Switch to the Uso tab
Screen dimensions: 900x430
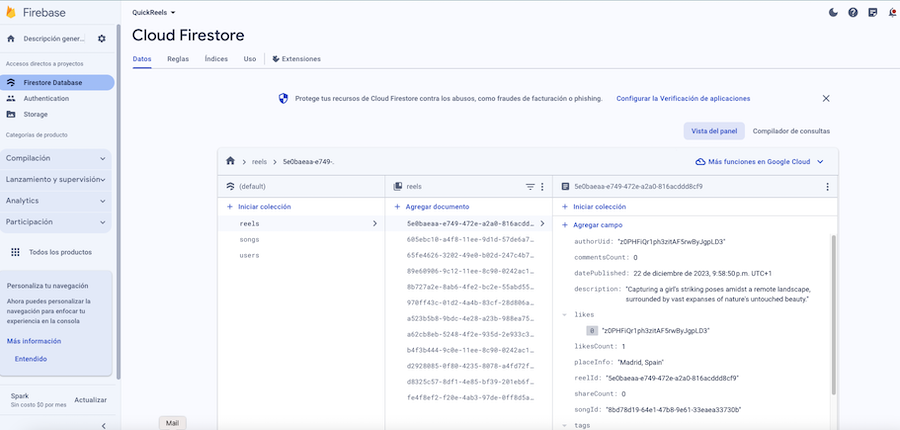tap(250, 59)
